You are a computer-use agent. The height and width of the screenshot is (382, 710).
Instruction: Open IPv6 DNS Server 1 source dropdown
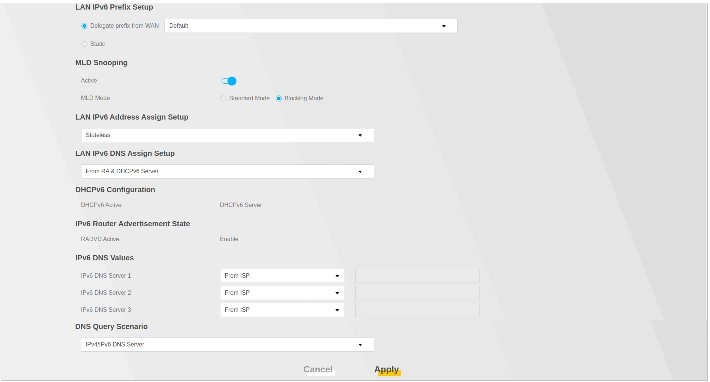coord(282,276)
